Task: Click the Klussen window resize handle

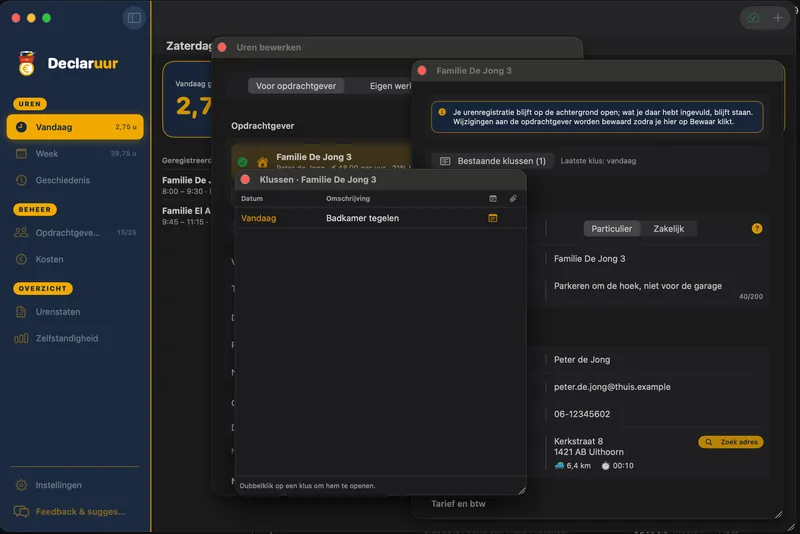Action: click(521, 491)
